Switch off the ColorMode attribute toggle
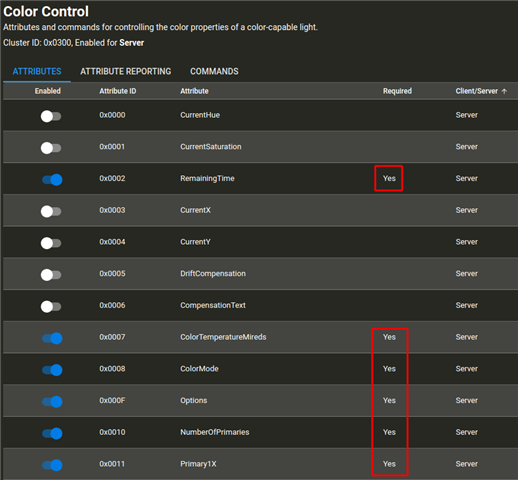The width and height of the screenshot is (518, 480). tap(52, 370)
